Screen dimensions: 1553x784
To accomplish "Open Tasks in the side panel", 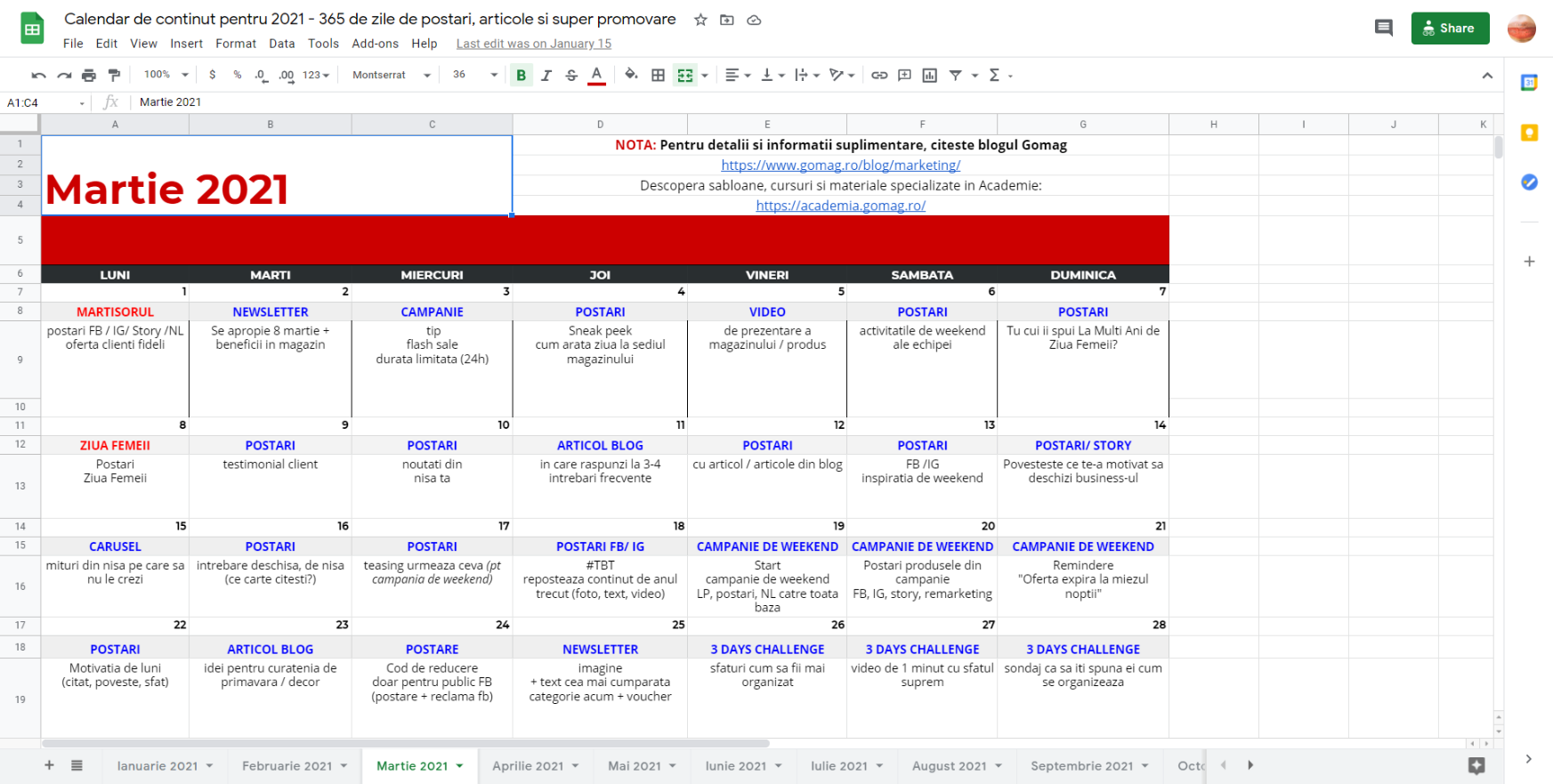I will click(x=1529, y=182).
